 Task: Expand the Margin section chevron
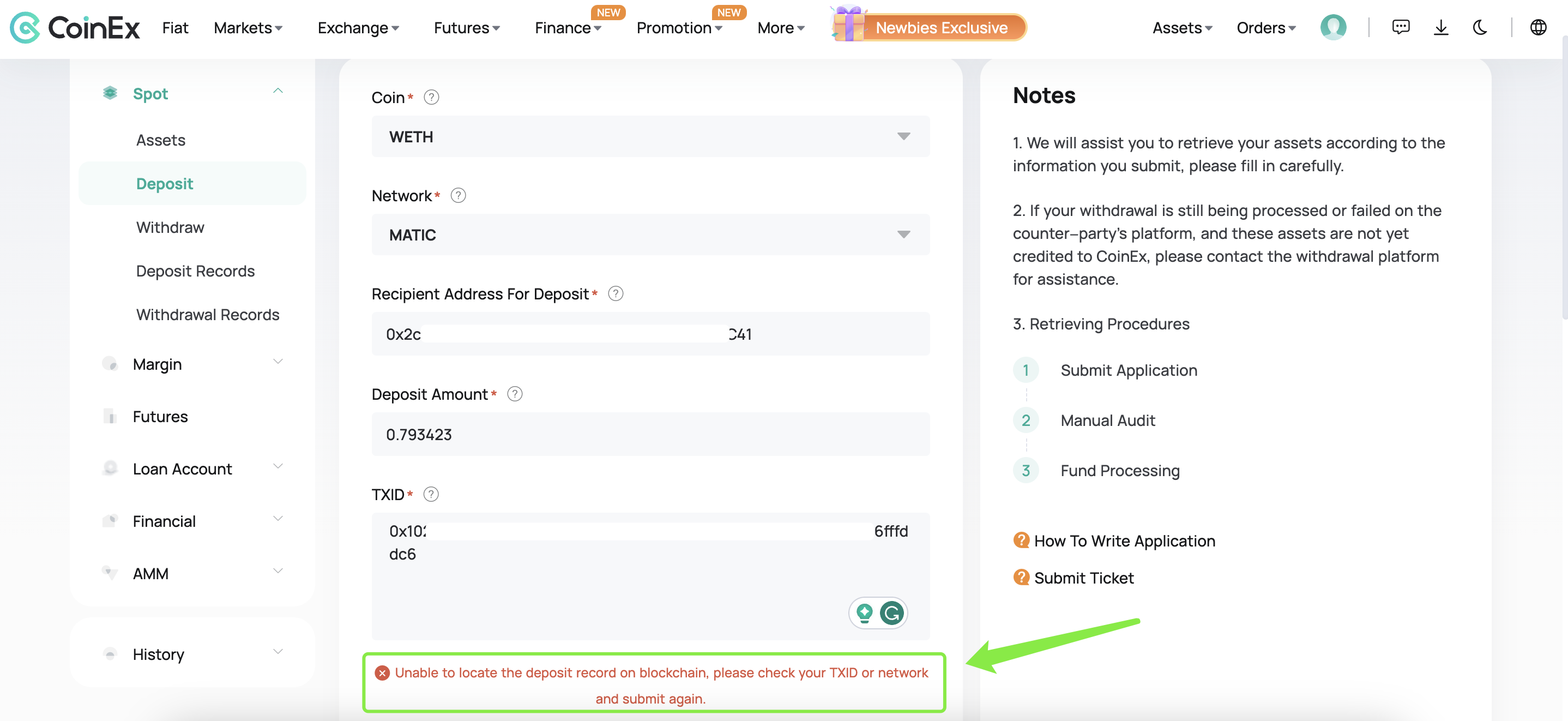point(278,362)
